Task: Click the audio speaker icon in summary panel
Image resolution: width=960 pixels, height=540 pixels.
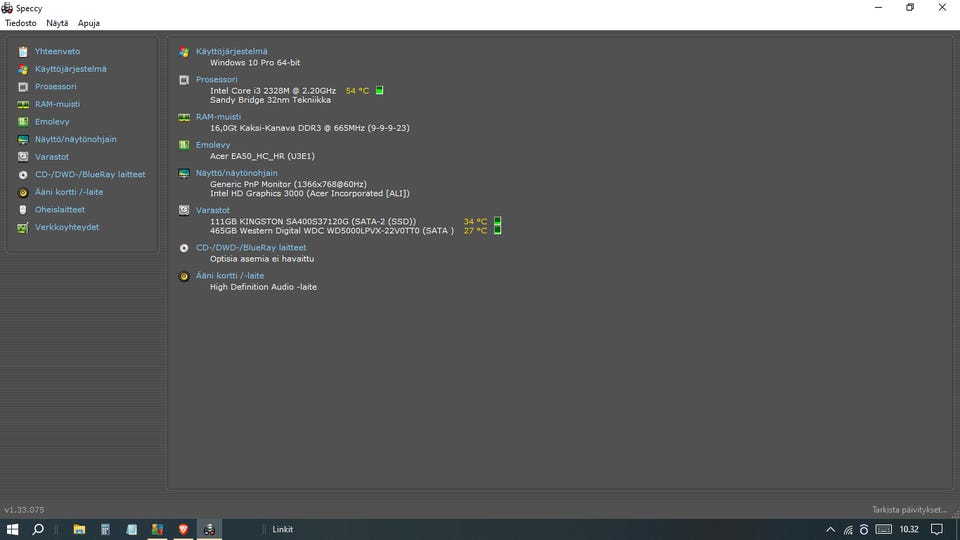Action: 184,276
